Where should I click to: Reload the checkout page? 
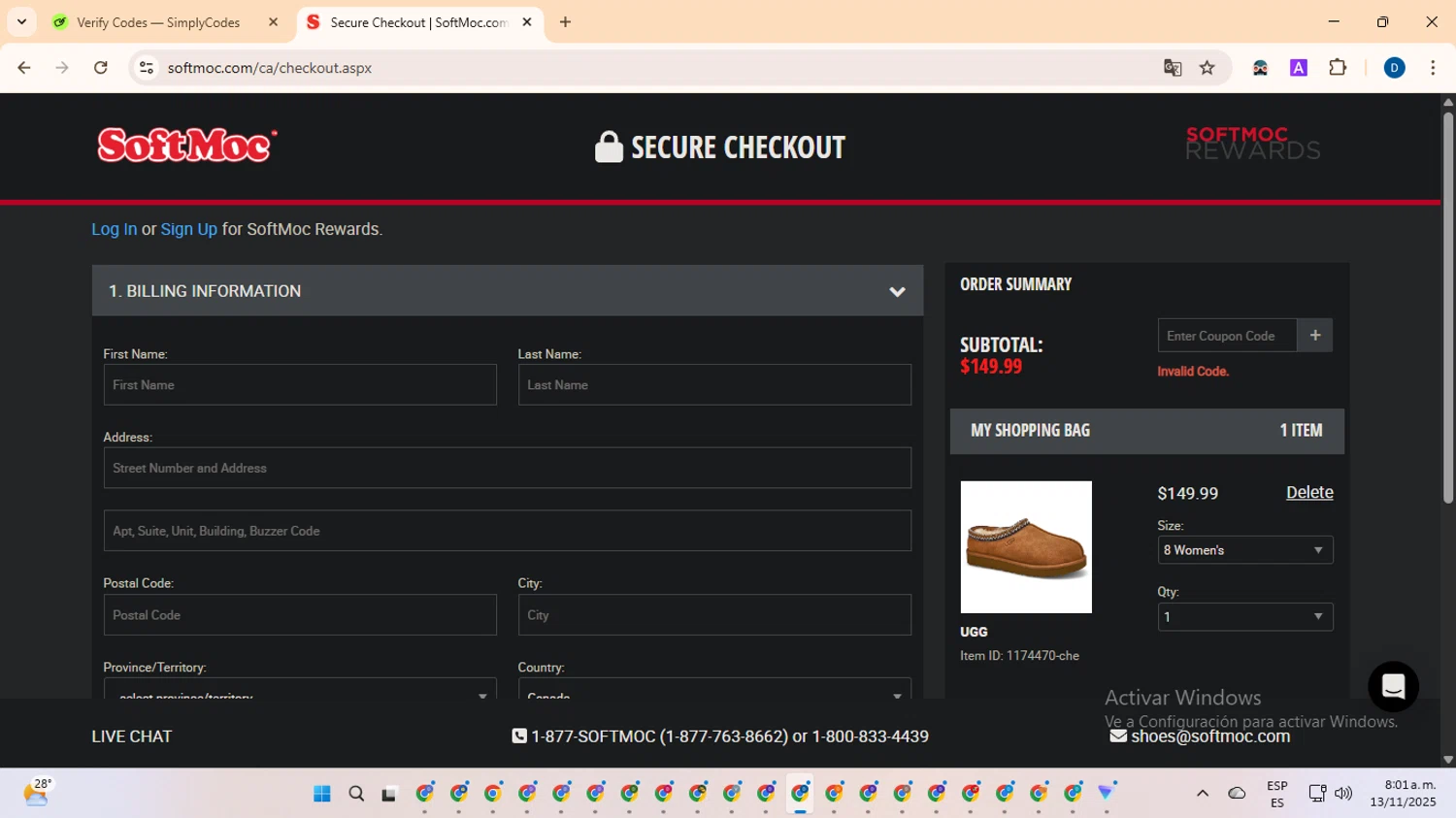100,68
